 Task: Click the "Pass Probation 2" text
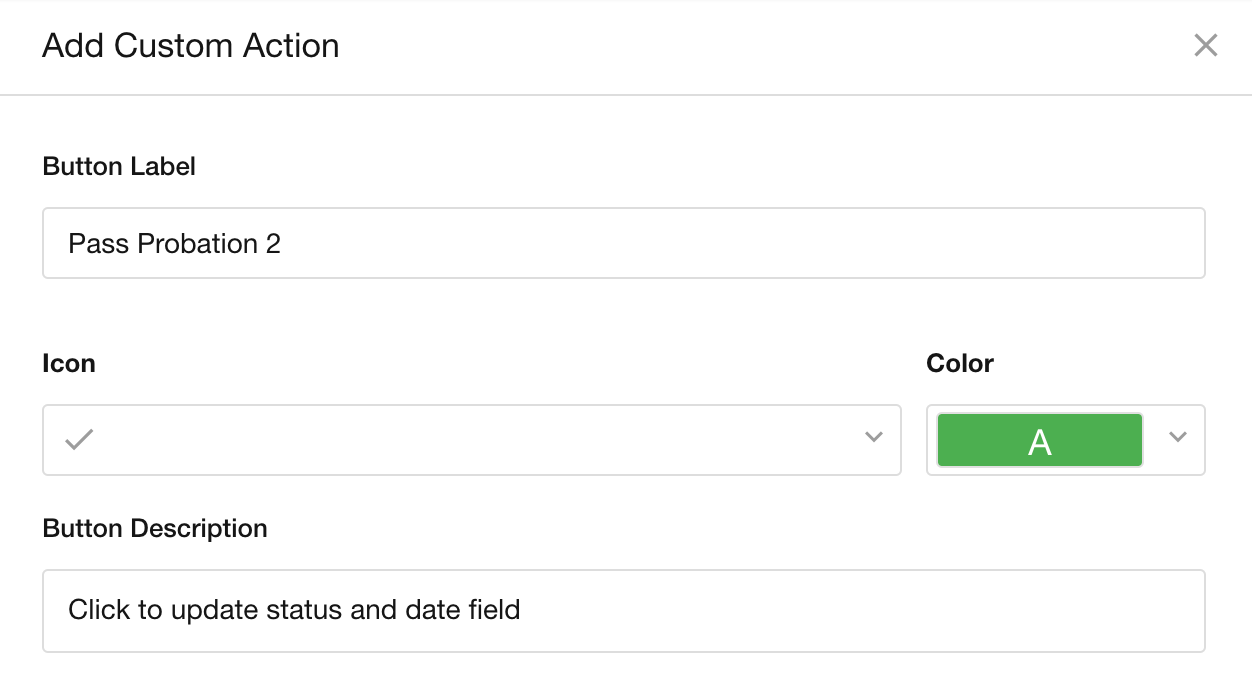(174, 243)
